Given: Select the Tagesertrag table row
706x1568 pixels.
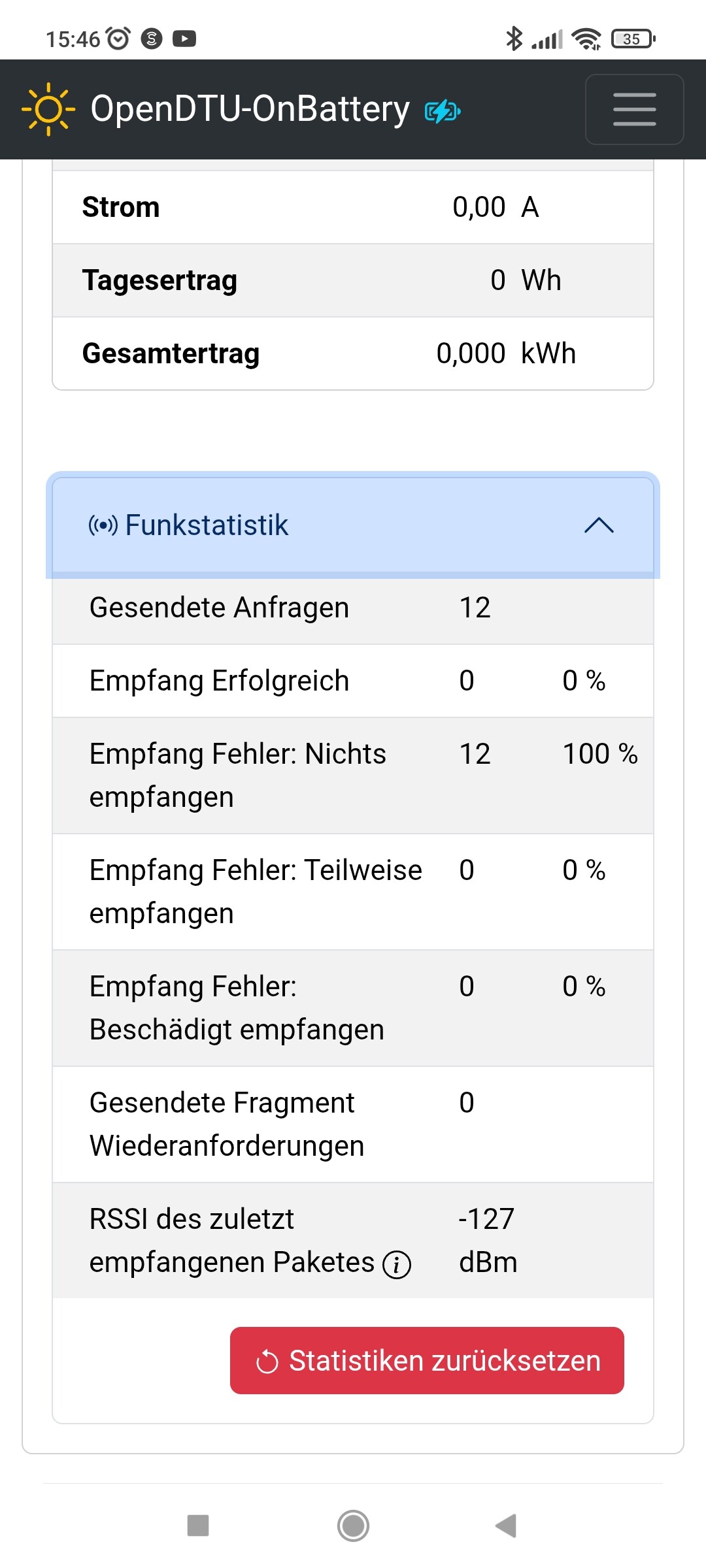Looking at the screenshot, I should click(353, 280).
